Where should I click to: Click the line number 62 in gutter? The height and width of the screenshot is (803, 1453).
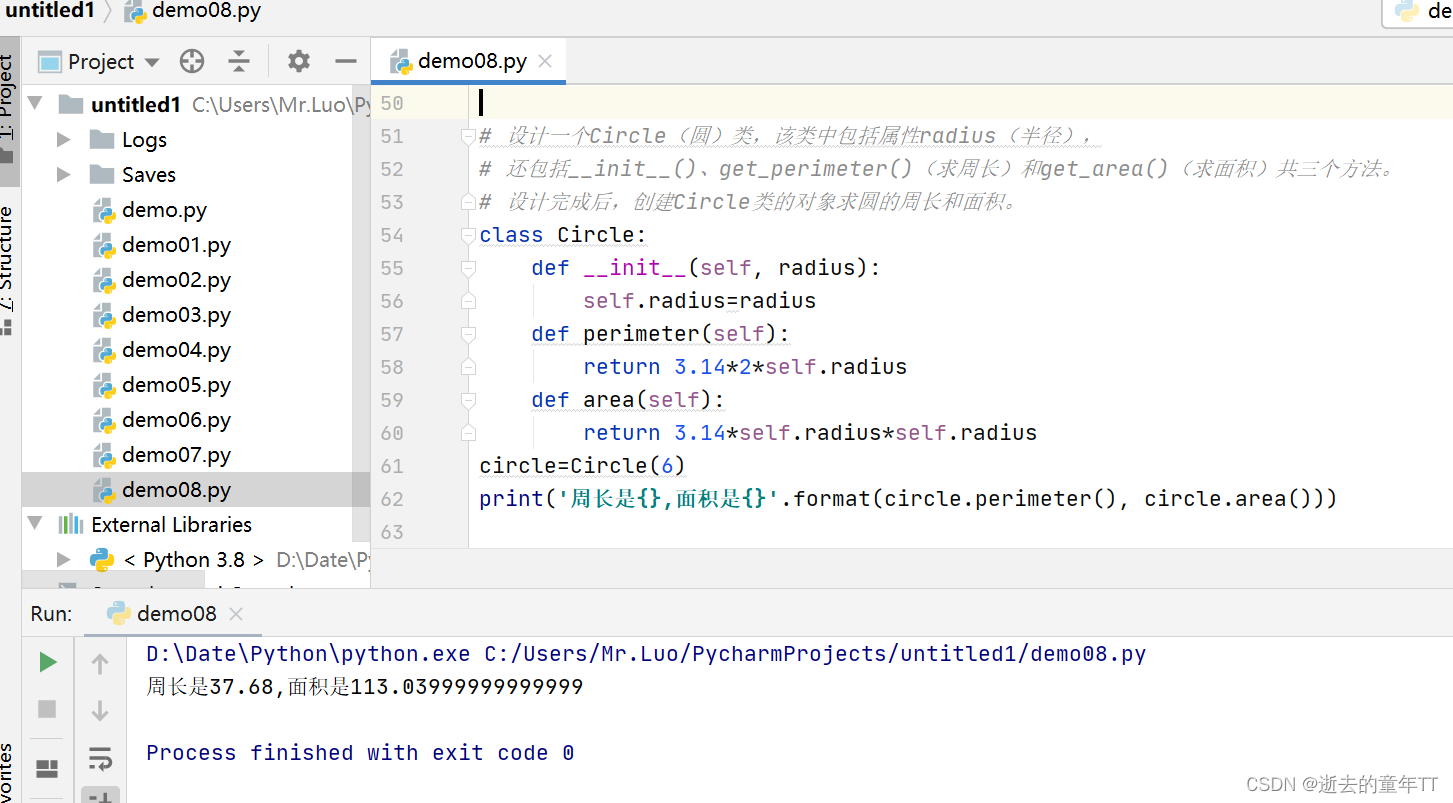392,499
